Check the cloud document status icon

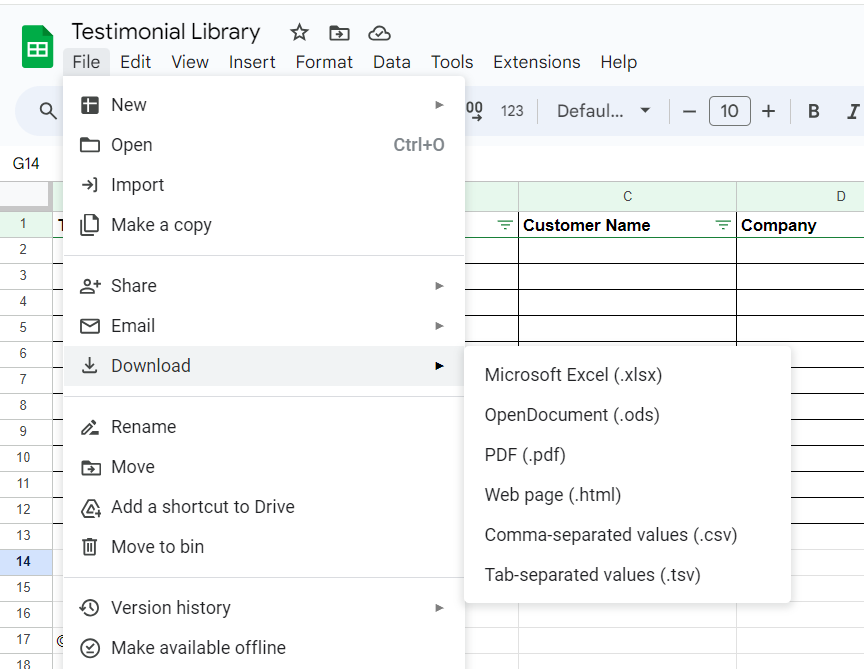tap(379, 33)
